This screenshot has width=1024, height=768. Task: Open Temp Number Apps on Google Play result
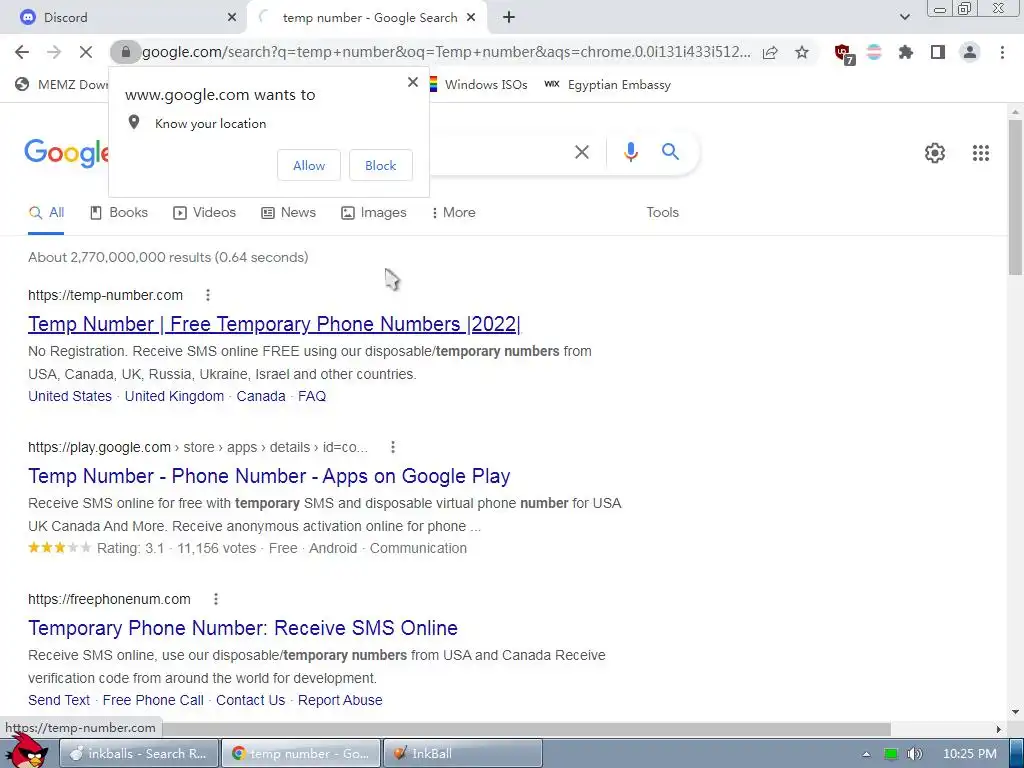[x=269, y=476]
